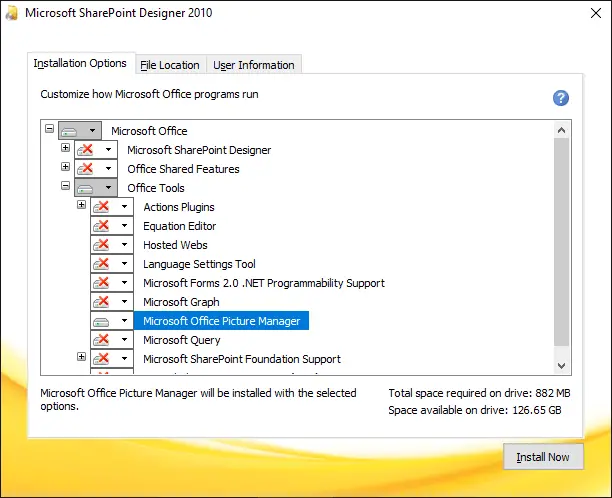Screen dimensions: 612x498
Task: Select the highlighted Microsoft Office Picture Manager label
Action: pos(221,321)
